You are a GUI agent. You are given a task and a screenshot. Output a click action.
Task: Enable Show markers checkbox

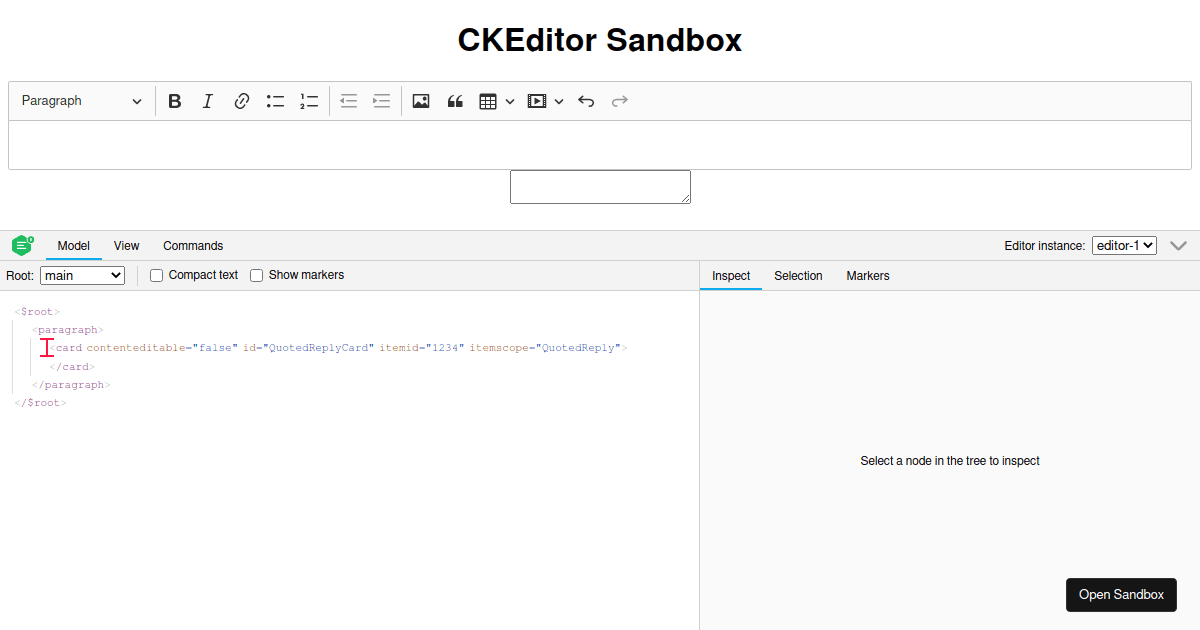(257, 275)
